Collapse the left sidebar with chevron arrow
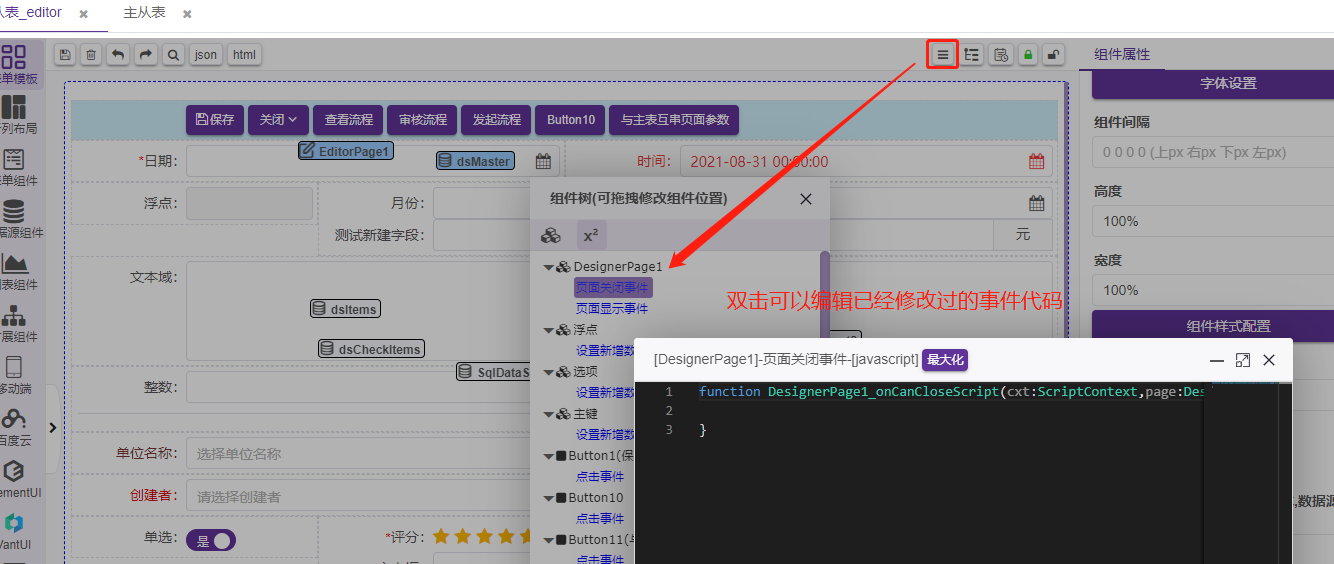Viewport: 1334px width, 564px height. click(53, 427)
